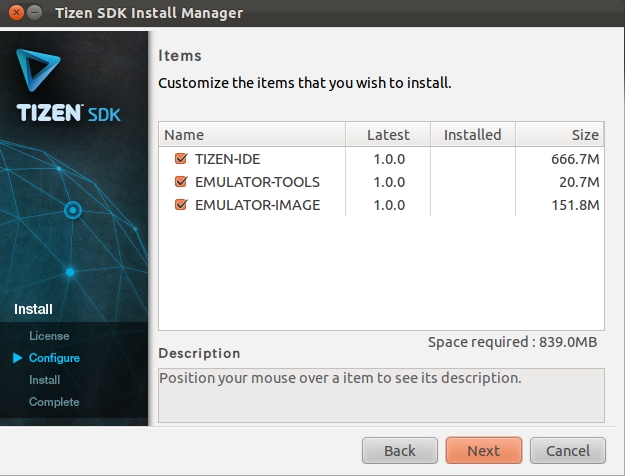Click the Items heading
This screenshot has height=476, width=625.
tap(180, 55)
